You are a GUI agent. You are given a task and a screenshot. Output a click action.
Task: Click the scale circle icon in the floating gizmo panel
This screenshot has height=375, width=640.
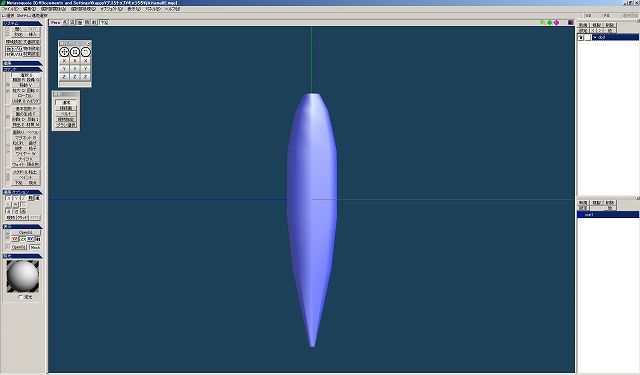click(x=75, y=52)
